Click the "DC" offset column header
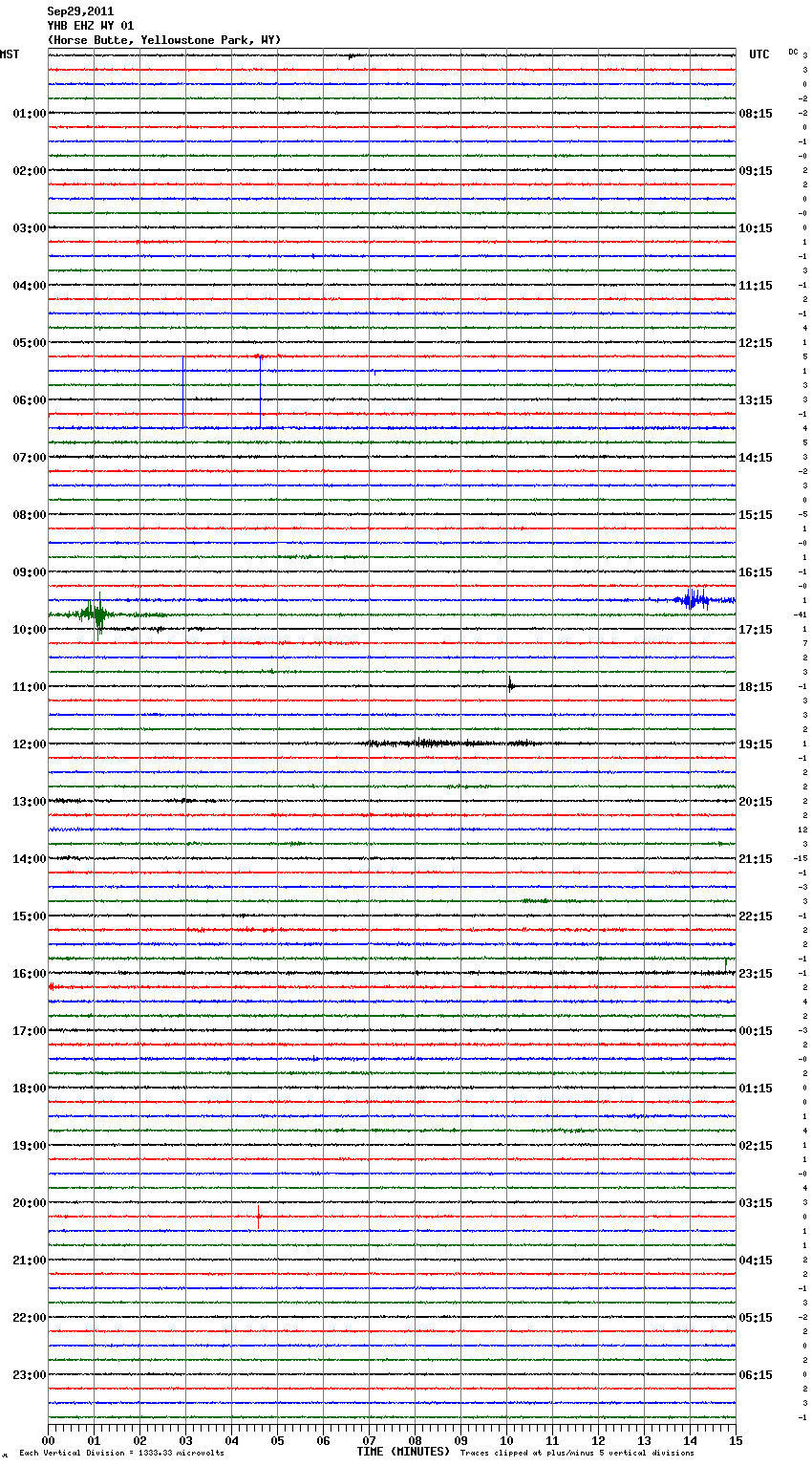Screen dimensions: 812x1466 793,51
